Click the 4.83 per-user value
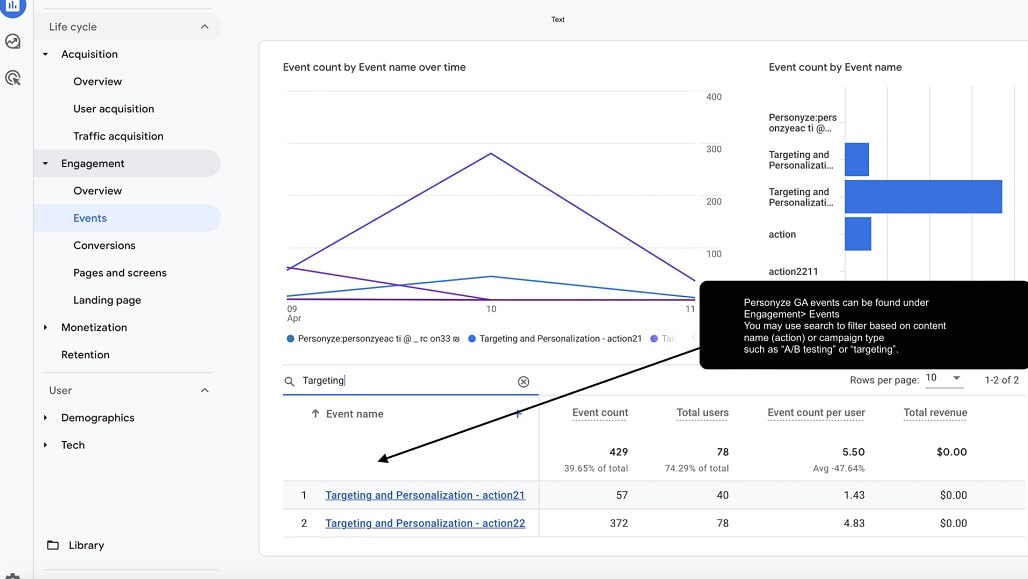The width and height of the screenshot is (1028, 579). point(854,523)
